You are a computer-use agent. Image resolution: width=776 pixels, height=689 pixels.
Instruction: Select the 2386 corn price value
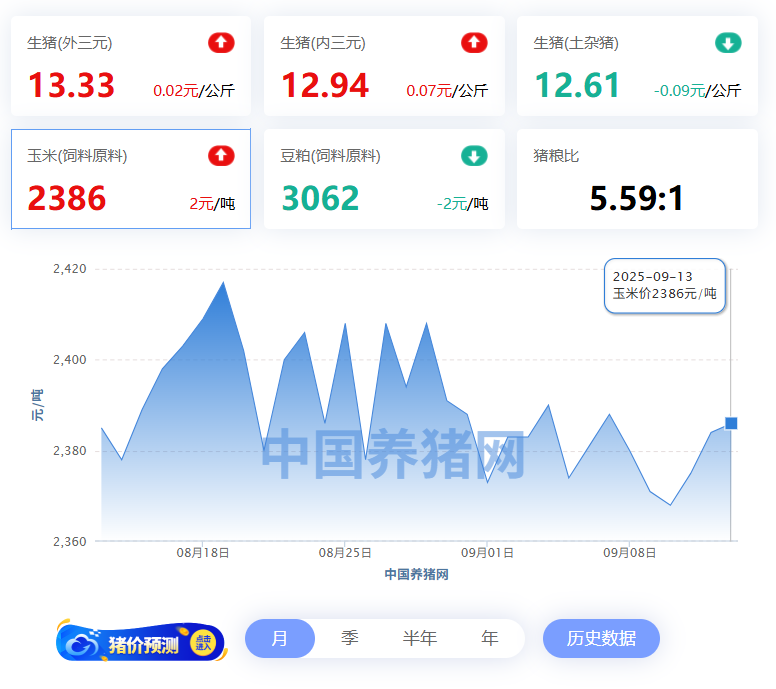[67, 198]
